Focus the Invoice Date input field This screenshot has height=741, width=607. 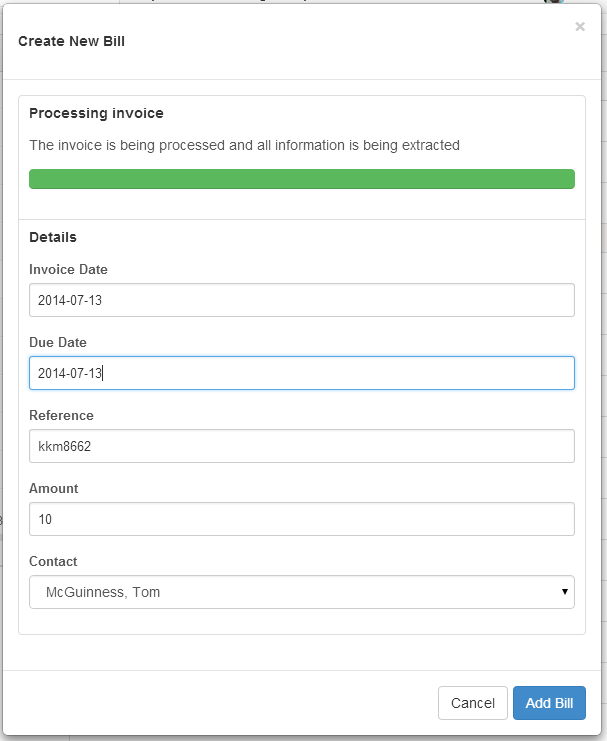pos(301,300)
